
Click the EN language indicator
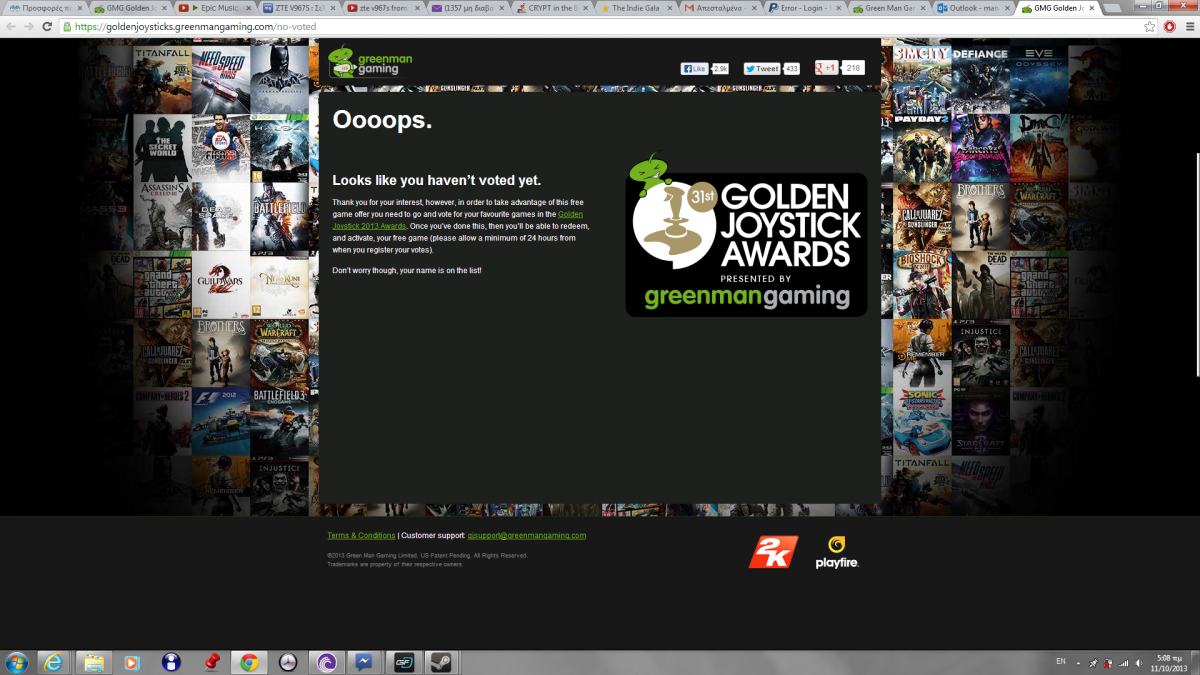[1061, 662]
